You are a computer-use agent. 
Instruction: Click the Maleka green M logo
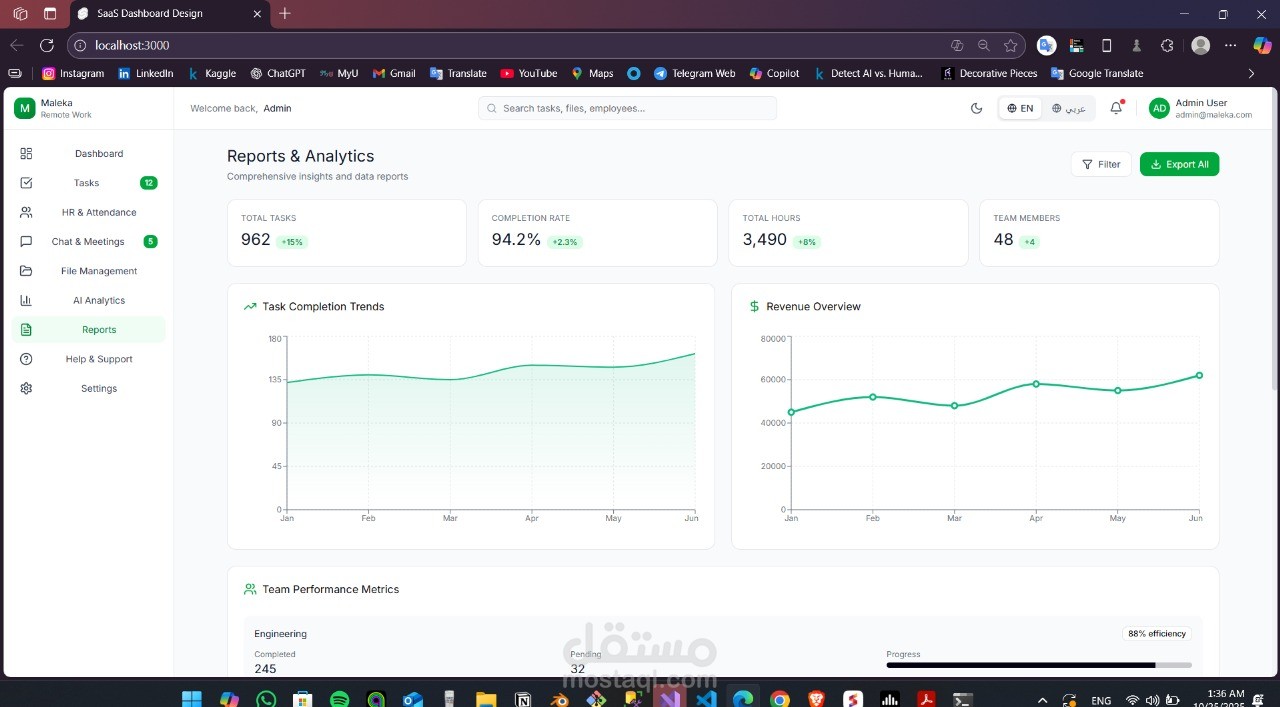pyautogui.click(x=24, y=108)
